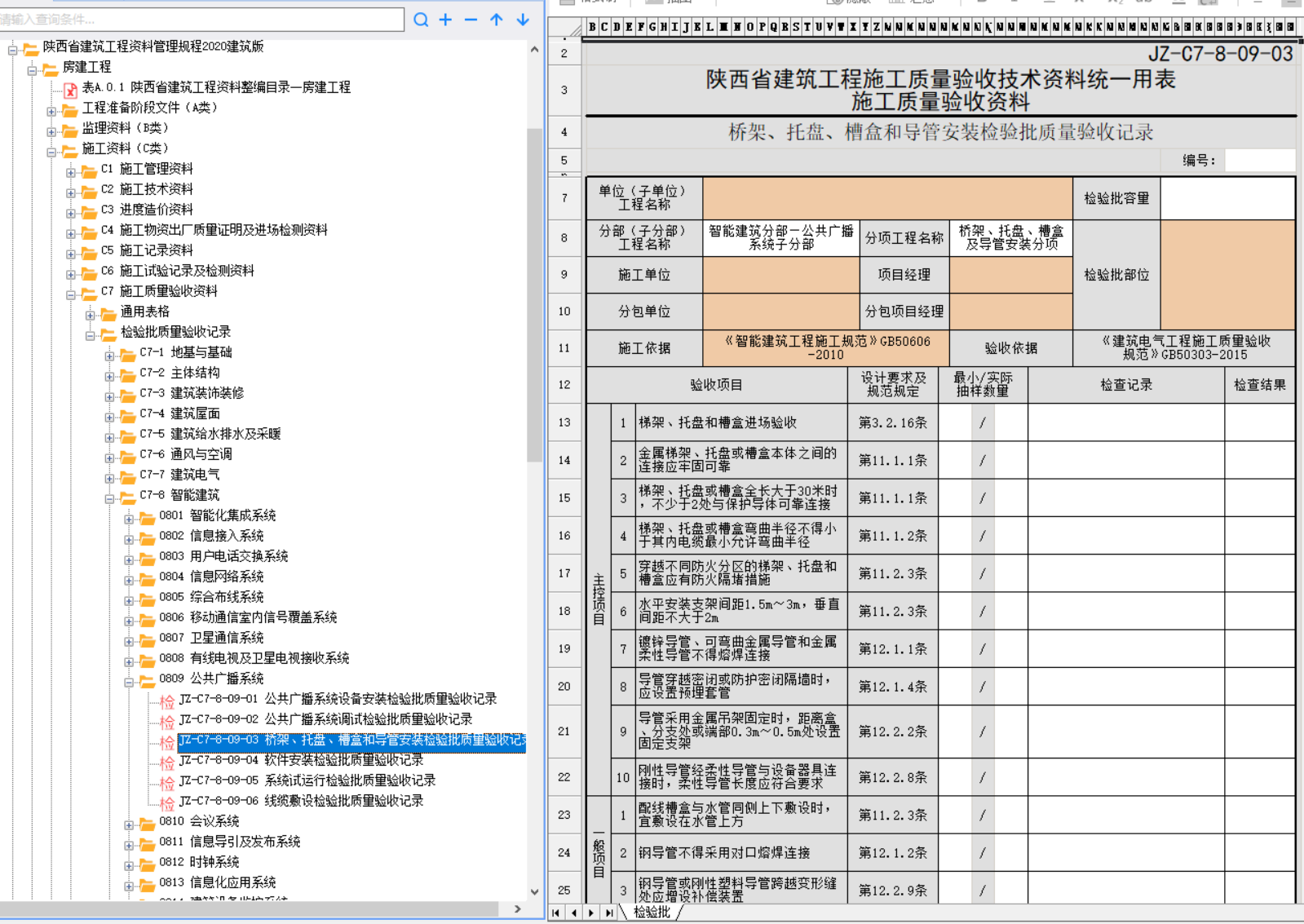Expand 工程准备阶段文件（A类）

(x=51, y=111)
